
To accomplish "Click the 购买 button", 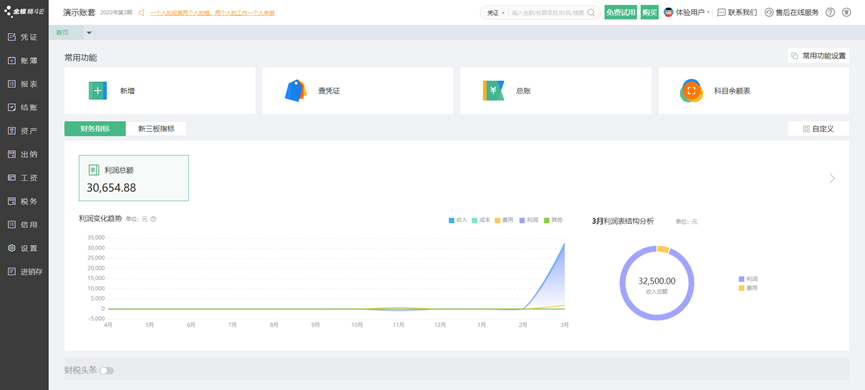I will [x=650, y=12].
